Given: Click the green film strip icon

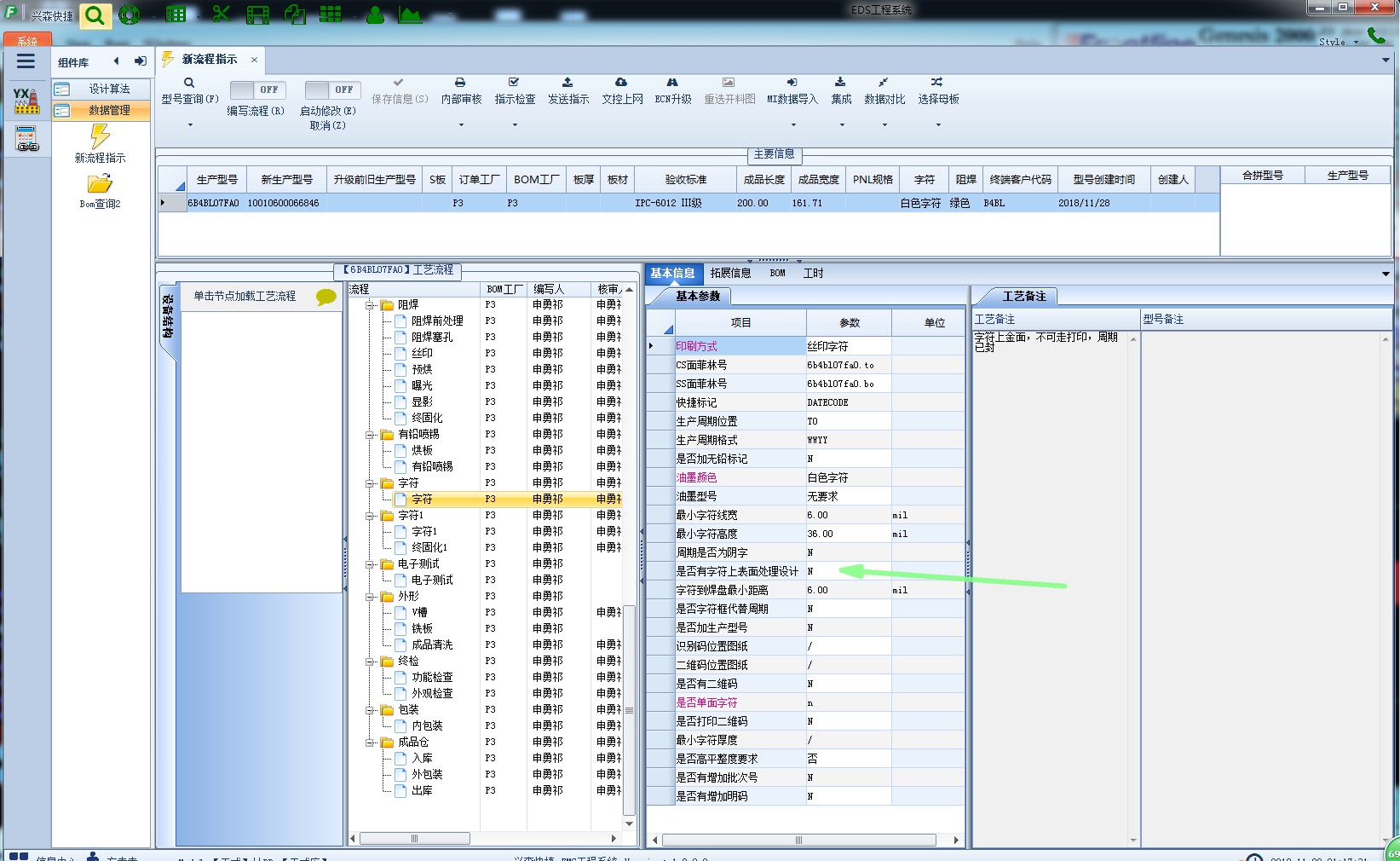Looking at the screenshot, I should [x=257, y=14].
